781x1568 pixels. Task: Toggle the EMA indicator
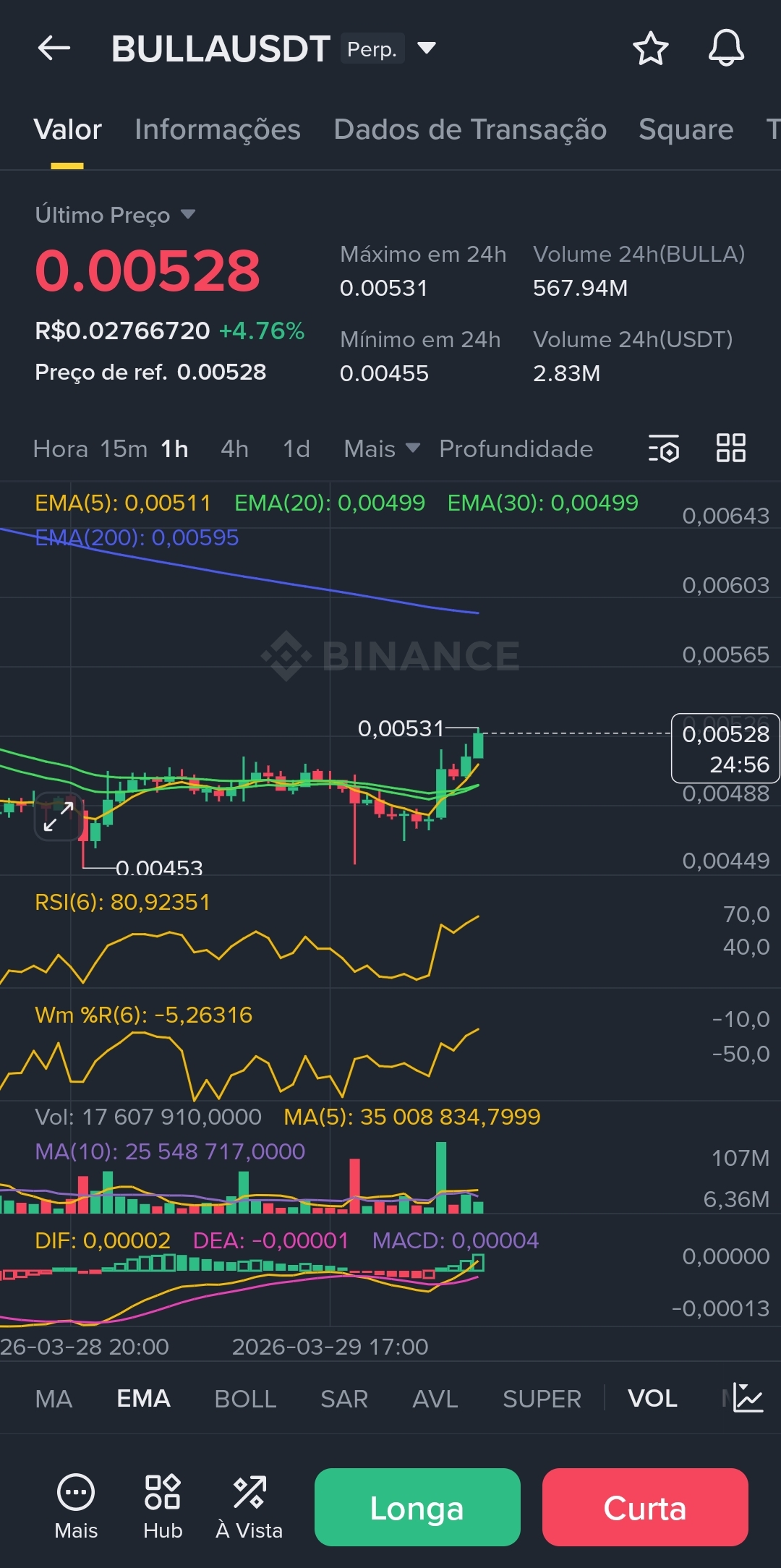pyautogui.click(x=143, y=1399)
